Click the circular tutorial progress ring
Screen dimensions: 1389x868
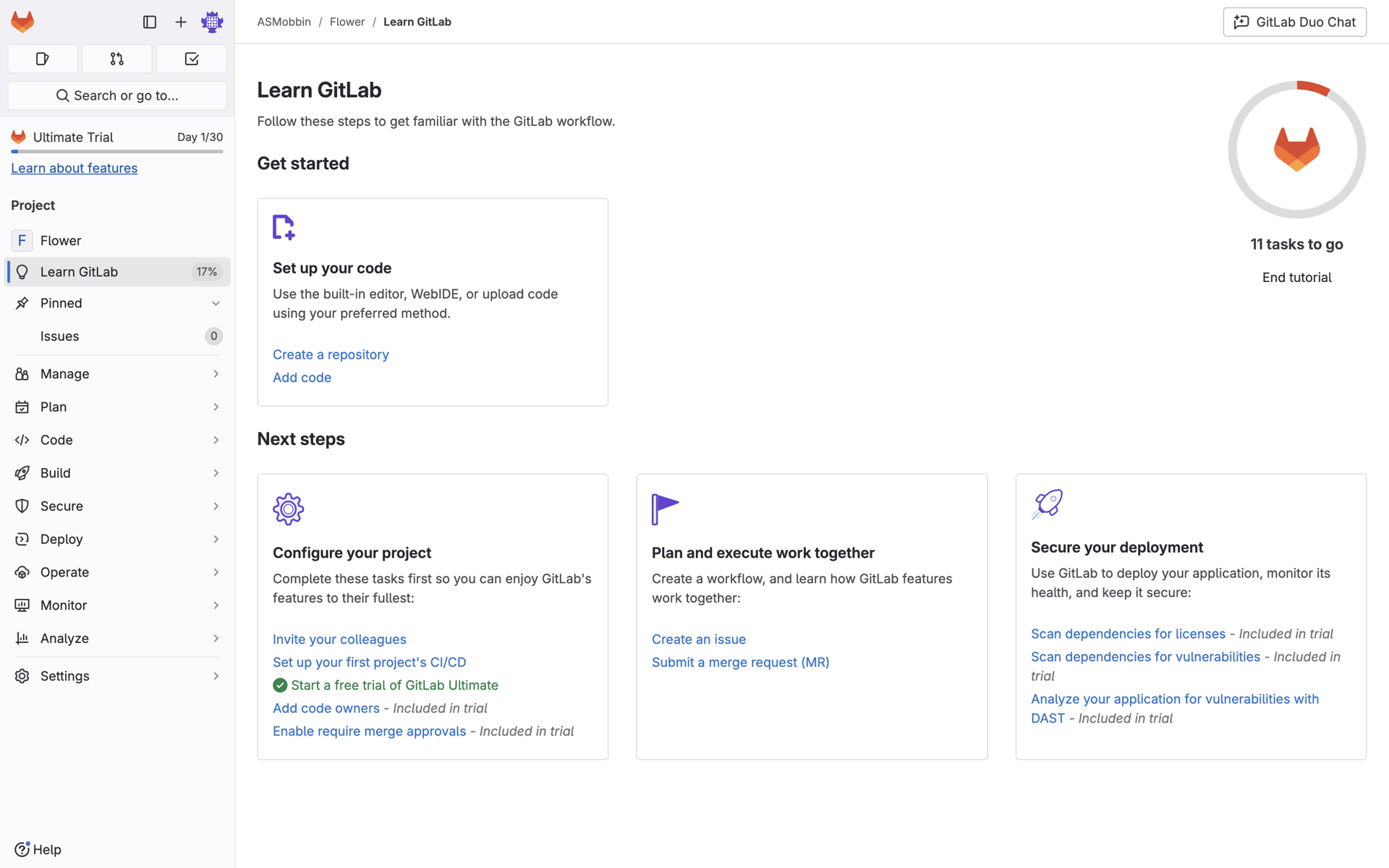pyautogui.click(x=1296, y=150)
